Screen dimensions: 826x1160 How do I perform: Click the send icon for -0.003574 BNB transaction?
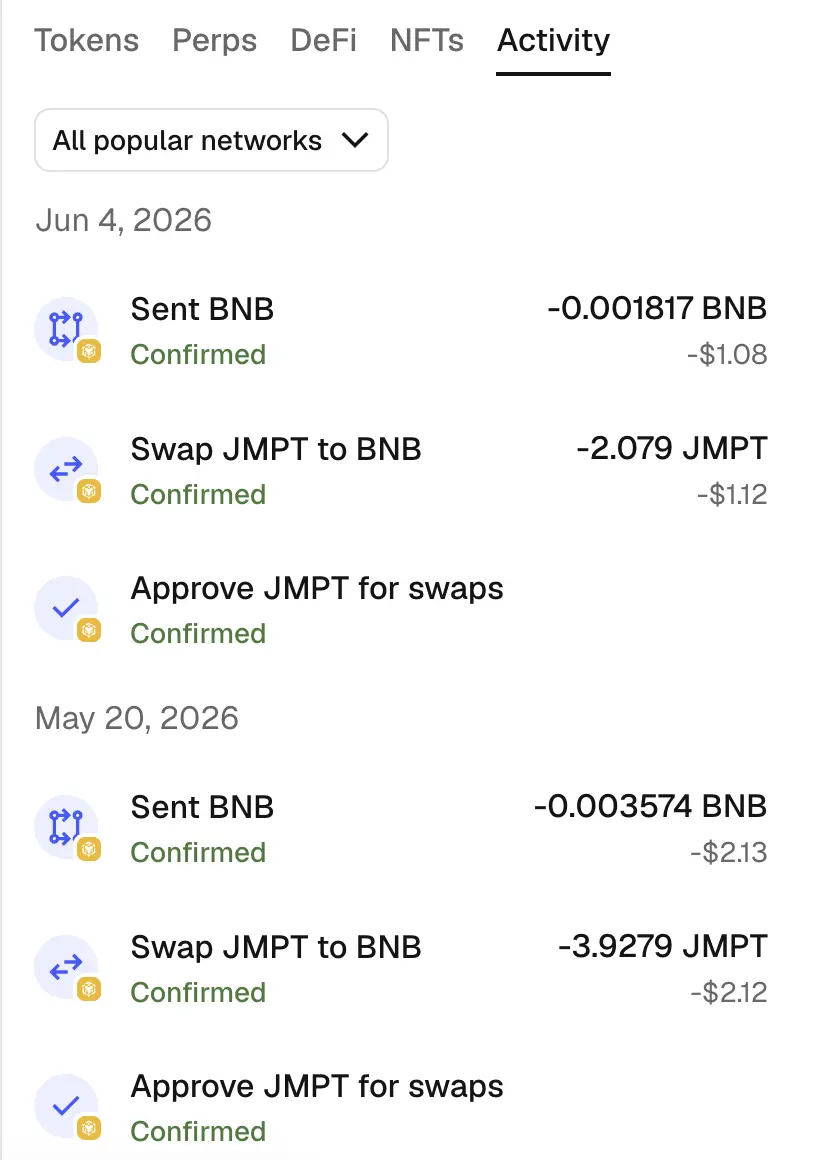point(65,827)
